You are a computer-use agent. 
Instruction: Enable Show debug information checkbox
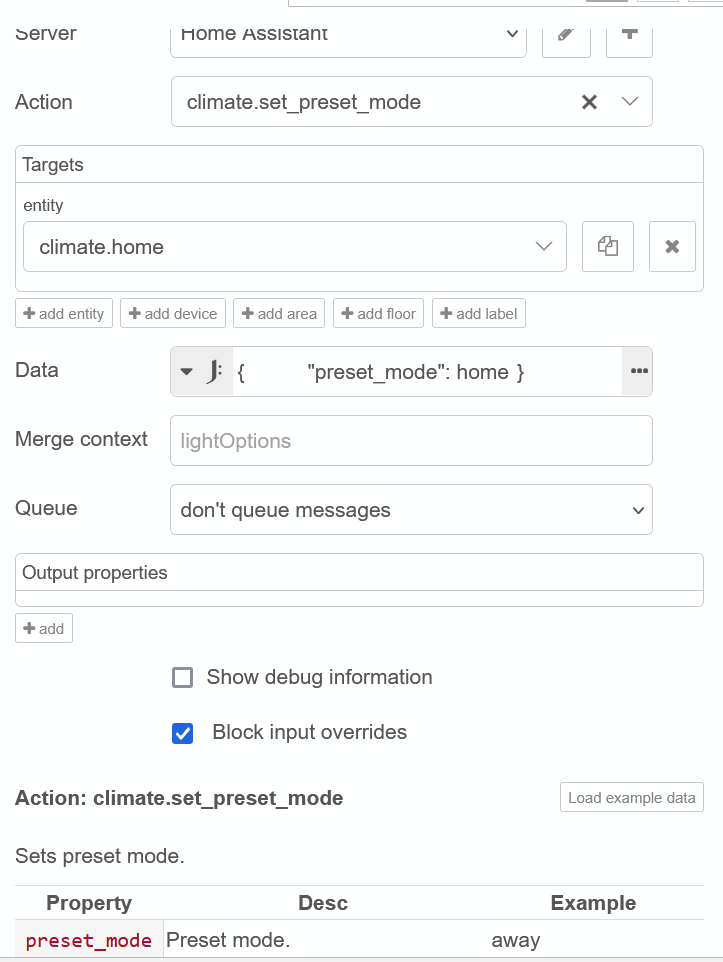[183, 678]
